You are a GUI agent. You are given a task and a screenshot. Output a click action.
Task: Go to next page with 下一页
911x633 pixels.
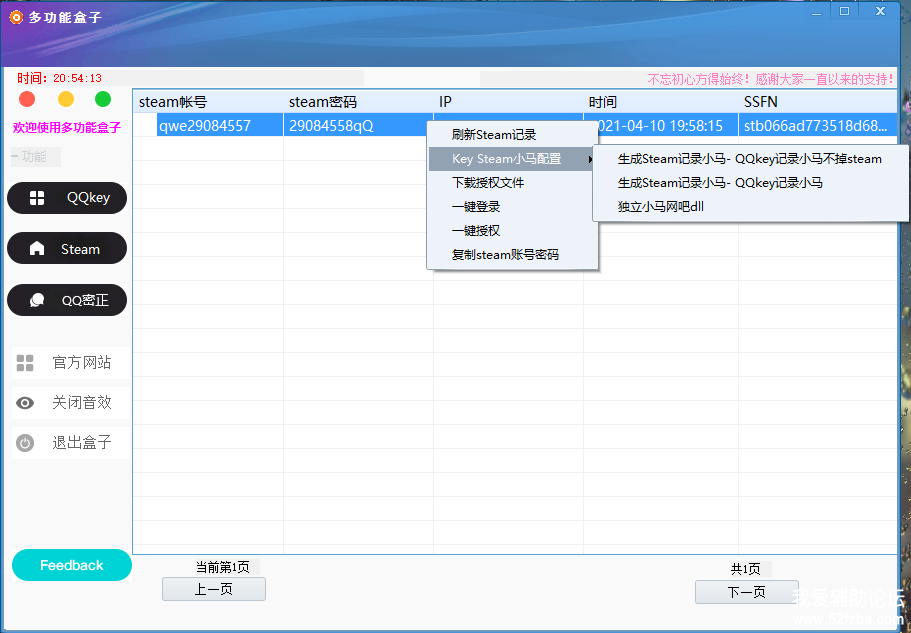click(x=746, y=592)
